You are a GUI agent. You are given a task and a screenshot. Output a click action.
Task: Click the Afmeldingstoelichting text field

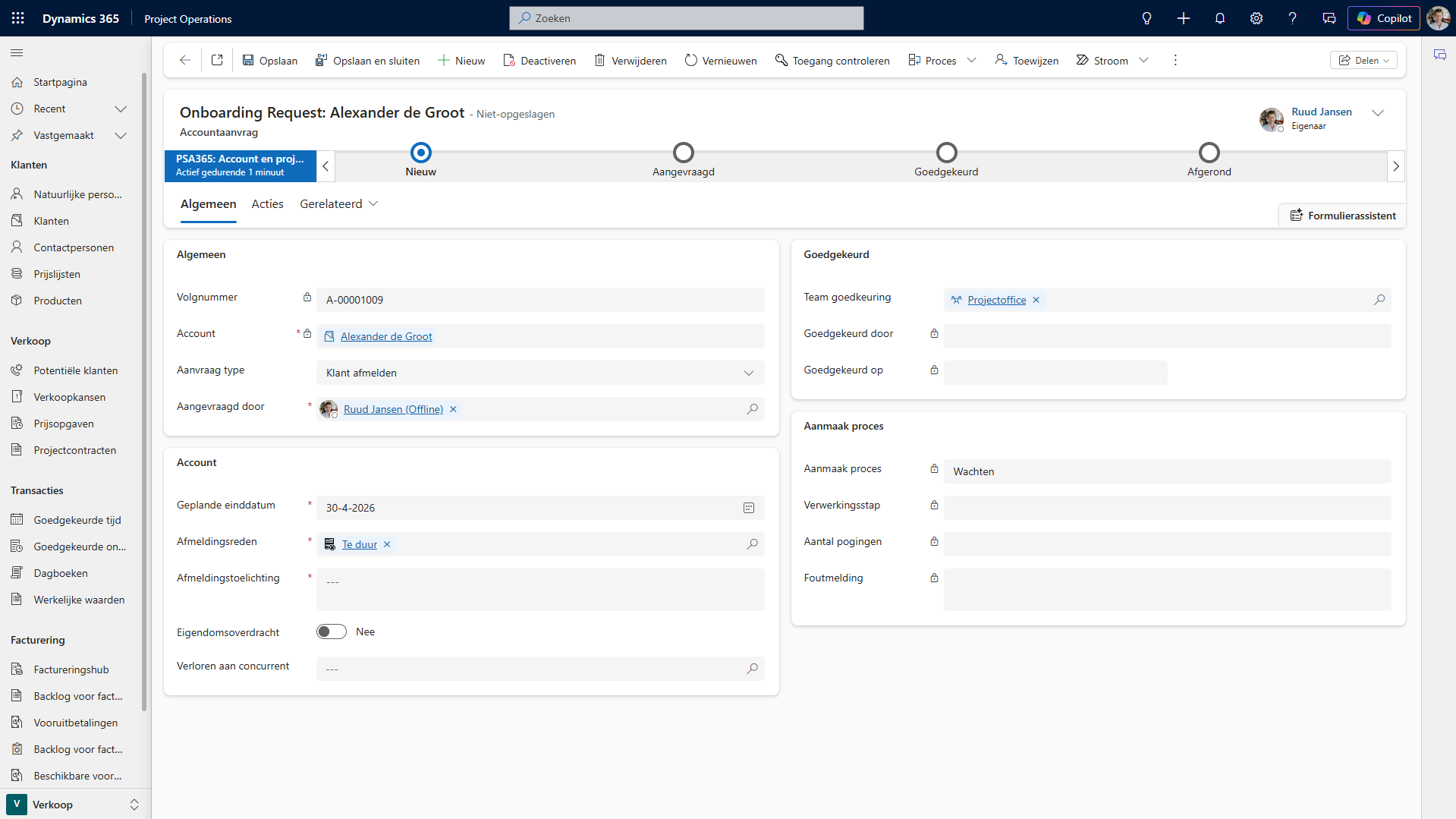[x=539, y=589]
